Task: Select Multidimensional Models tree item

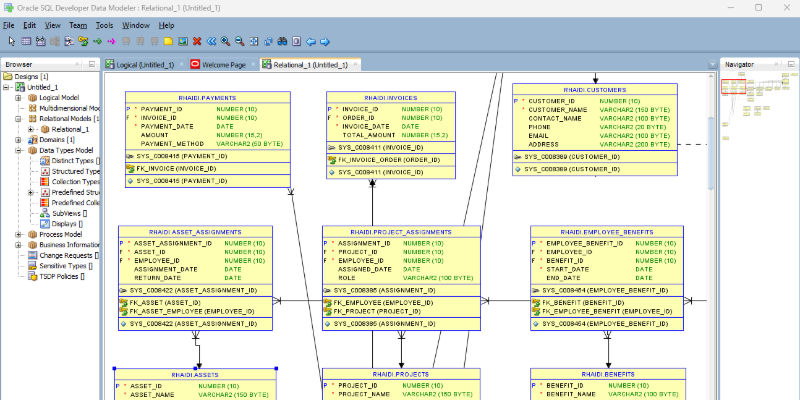Action: coord(69,108)
